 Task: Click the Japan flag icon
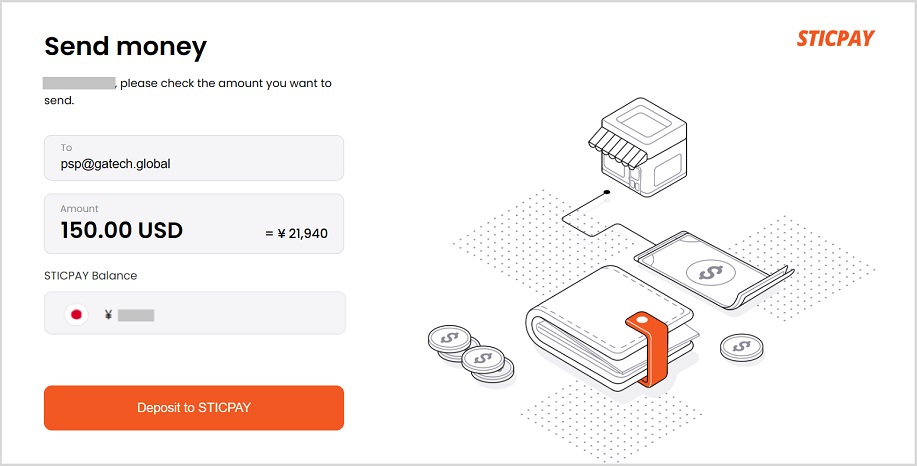pyautogui.click(x=75, y=314)
